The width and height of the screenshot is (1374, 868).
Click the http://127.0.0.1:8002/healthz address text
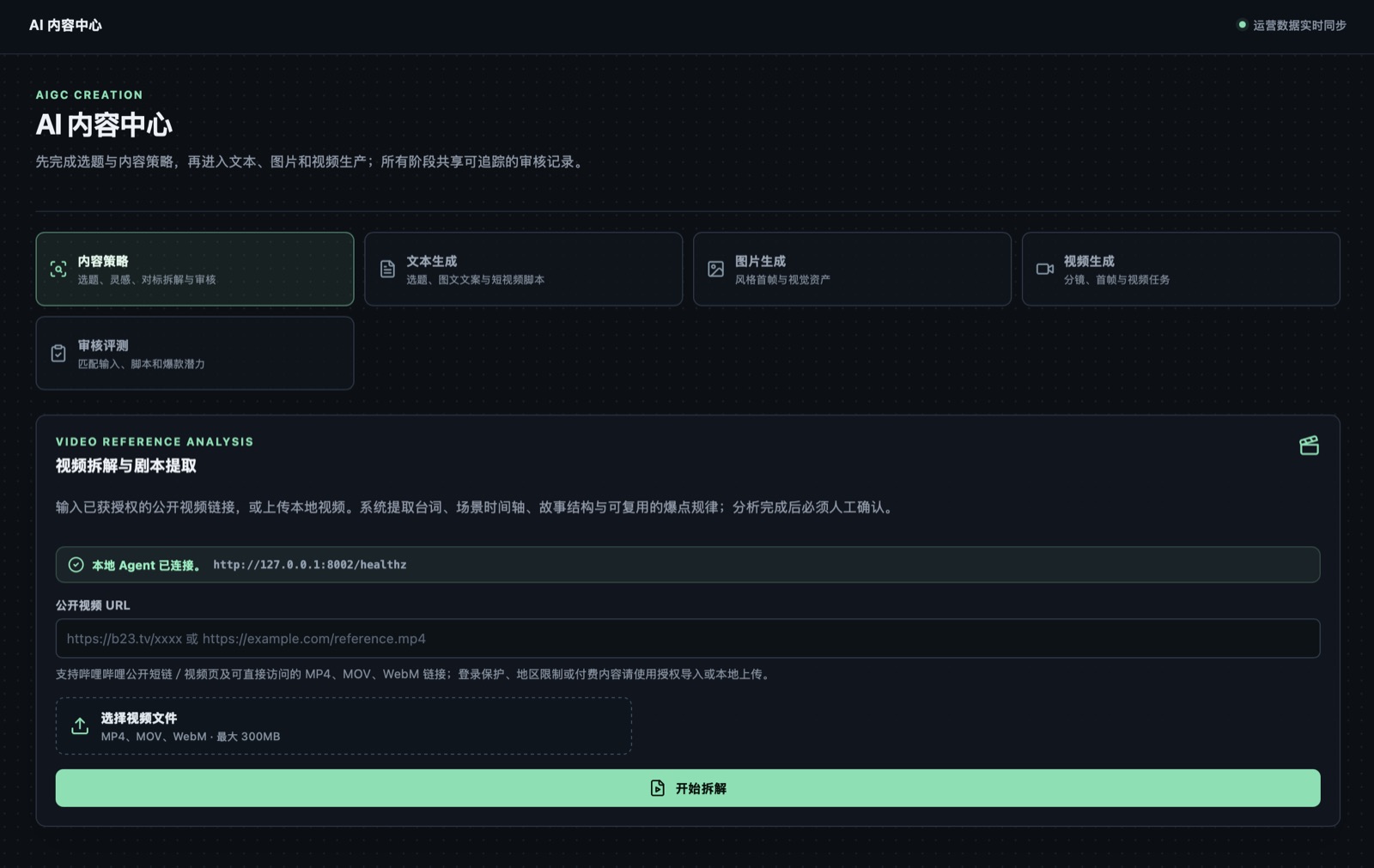coord(310,565)
